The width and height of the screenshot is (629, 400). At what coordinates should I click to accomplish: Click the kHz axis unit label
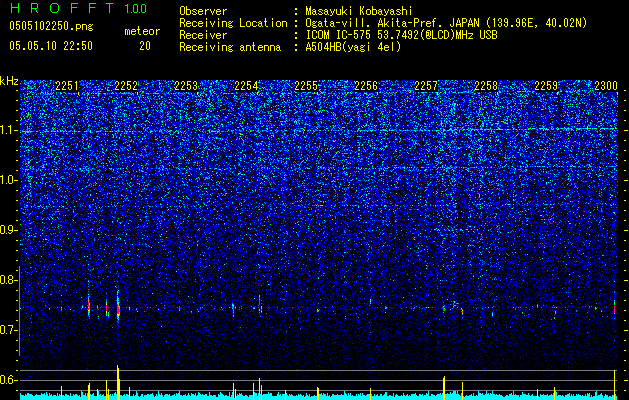9,81
